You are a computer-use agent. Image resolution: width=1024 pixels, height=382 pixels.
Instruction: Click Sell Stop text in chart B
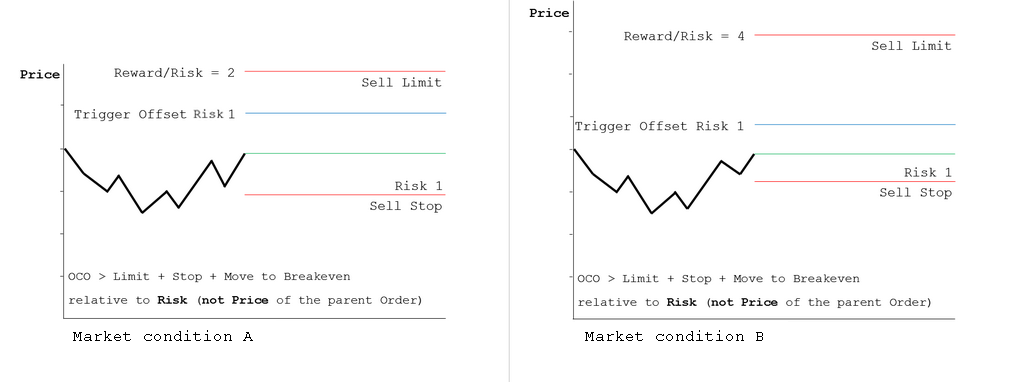tap(915, 193)
